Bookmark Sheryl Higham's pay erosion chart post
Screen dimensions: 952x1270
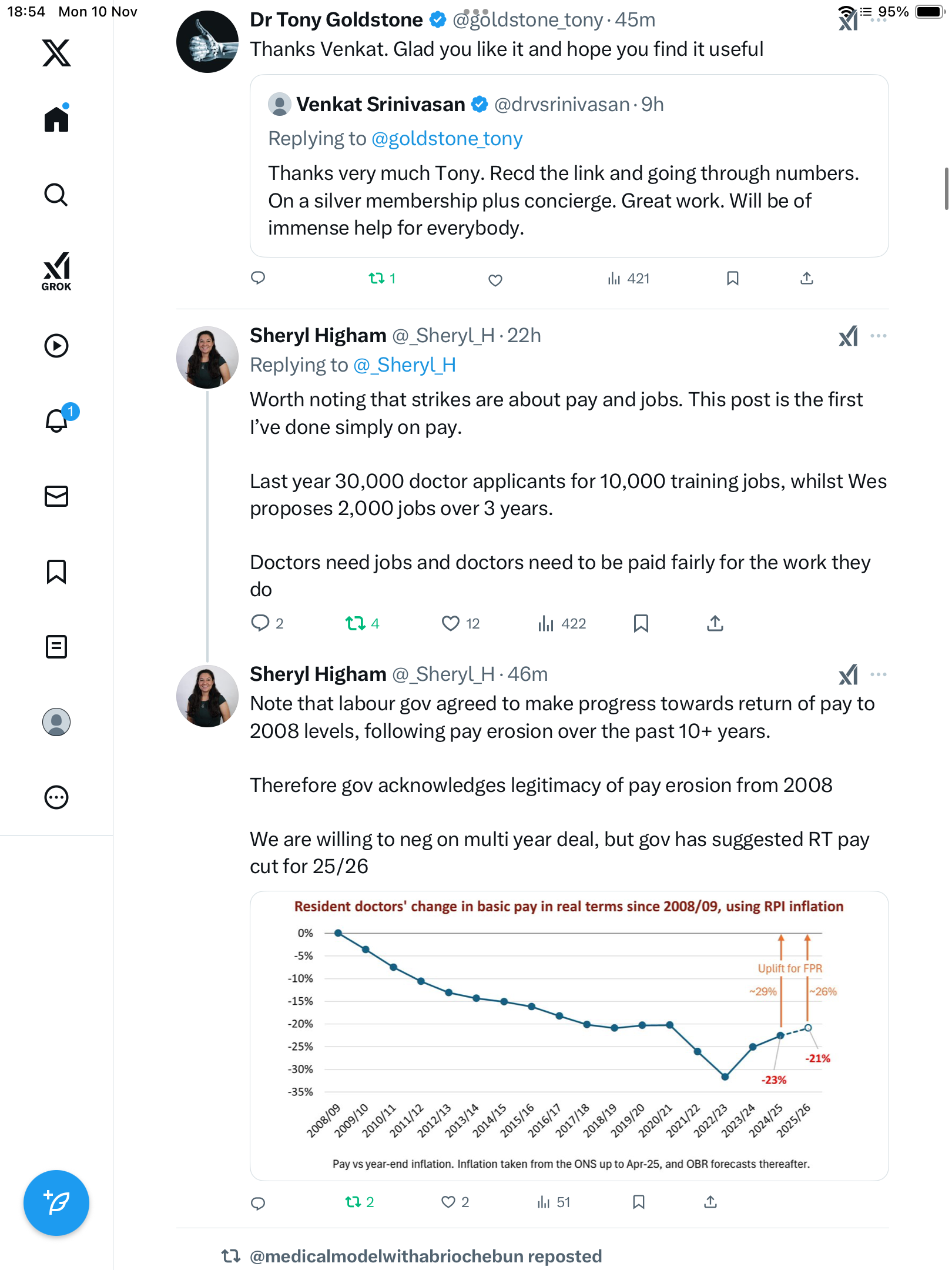tap(639, 1202)
